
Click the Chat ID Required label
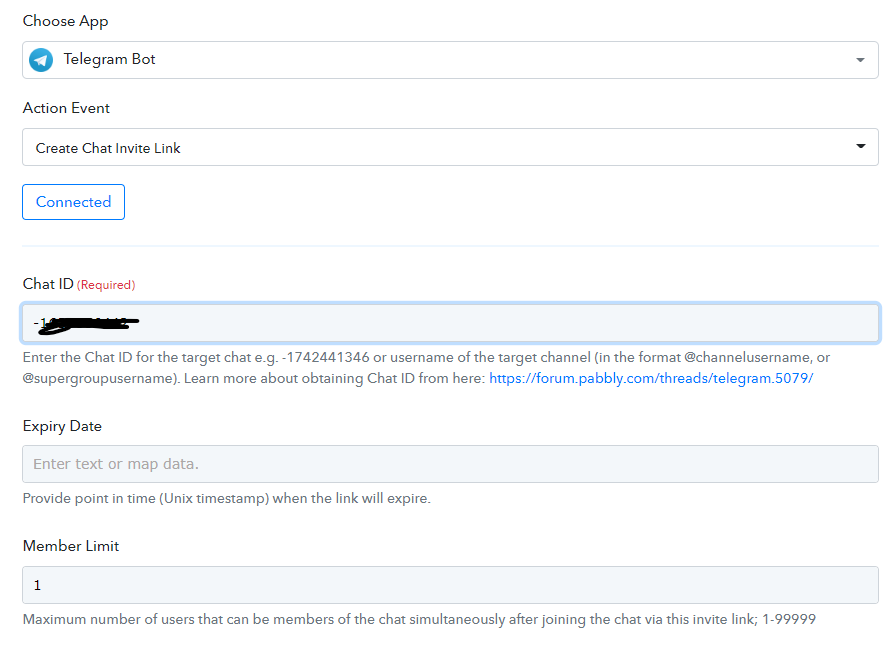(x=79, y=284)
